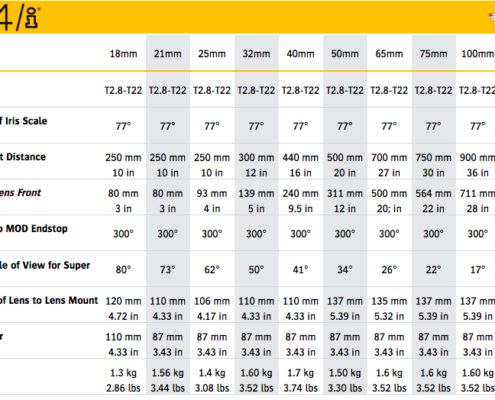The width and height of the screenshot is (495, 400).
Task: Click the Iris Scale row label
Action: click(24, 121)
